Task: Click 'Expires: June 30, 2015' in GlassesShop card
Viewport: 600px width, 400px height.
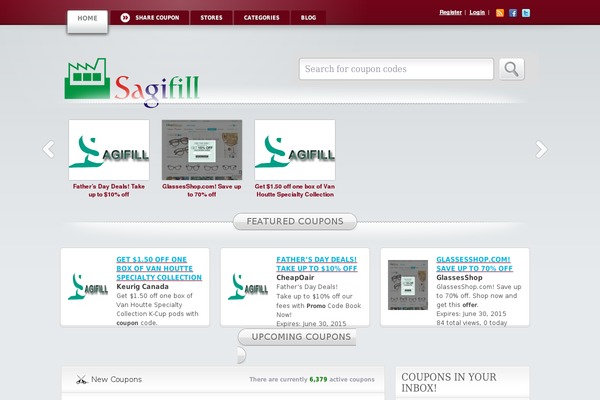Action: point(471,313)
